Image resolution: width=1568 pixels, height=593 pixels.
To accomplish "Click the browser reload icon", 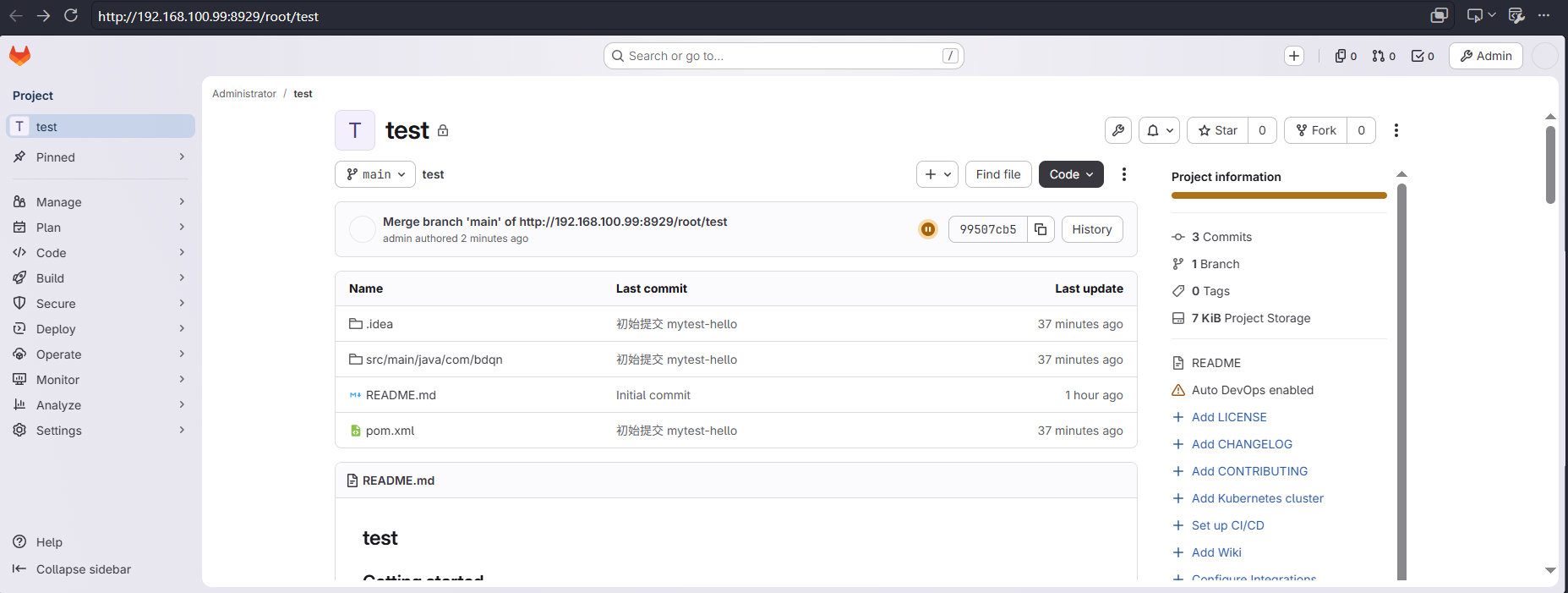I will coord(71,16).
